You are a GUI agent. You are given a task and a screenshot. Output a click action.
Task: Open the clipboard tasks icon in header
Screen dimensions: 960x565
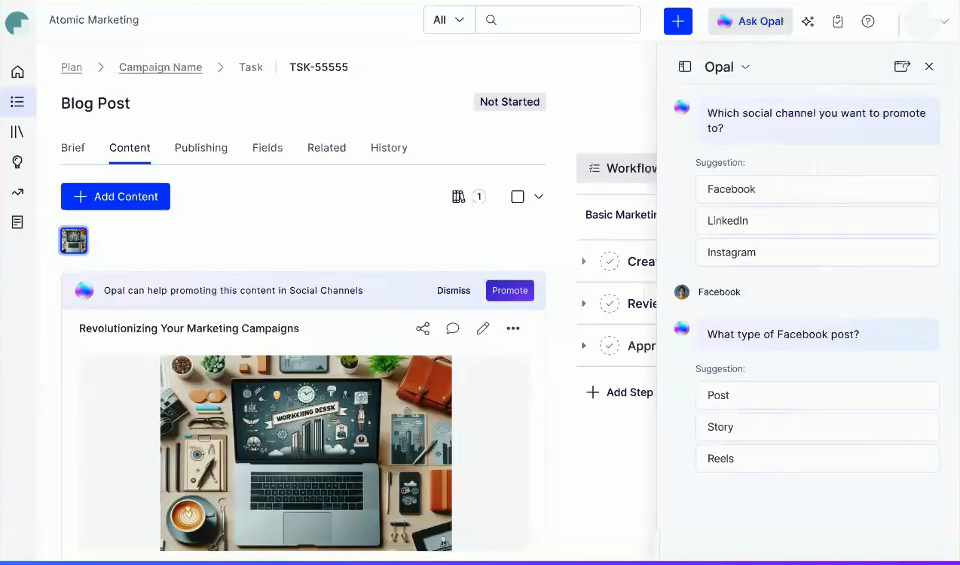[838, 21]
